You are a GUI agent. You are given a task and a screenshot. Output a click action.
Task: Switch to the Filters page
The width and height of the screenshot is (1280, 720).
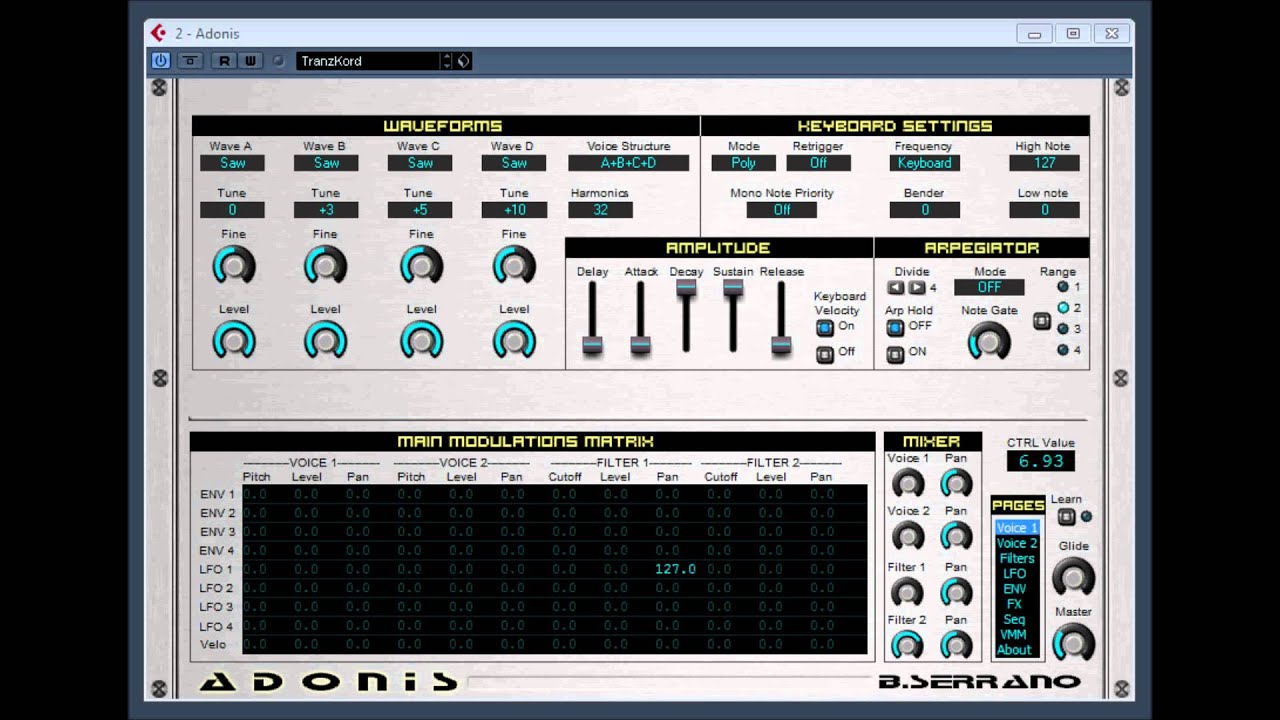(1017, 558)
